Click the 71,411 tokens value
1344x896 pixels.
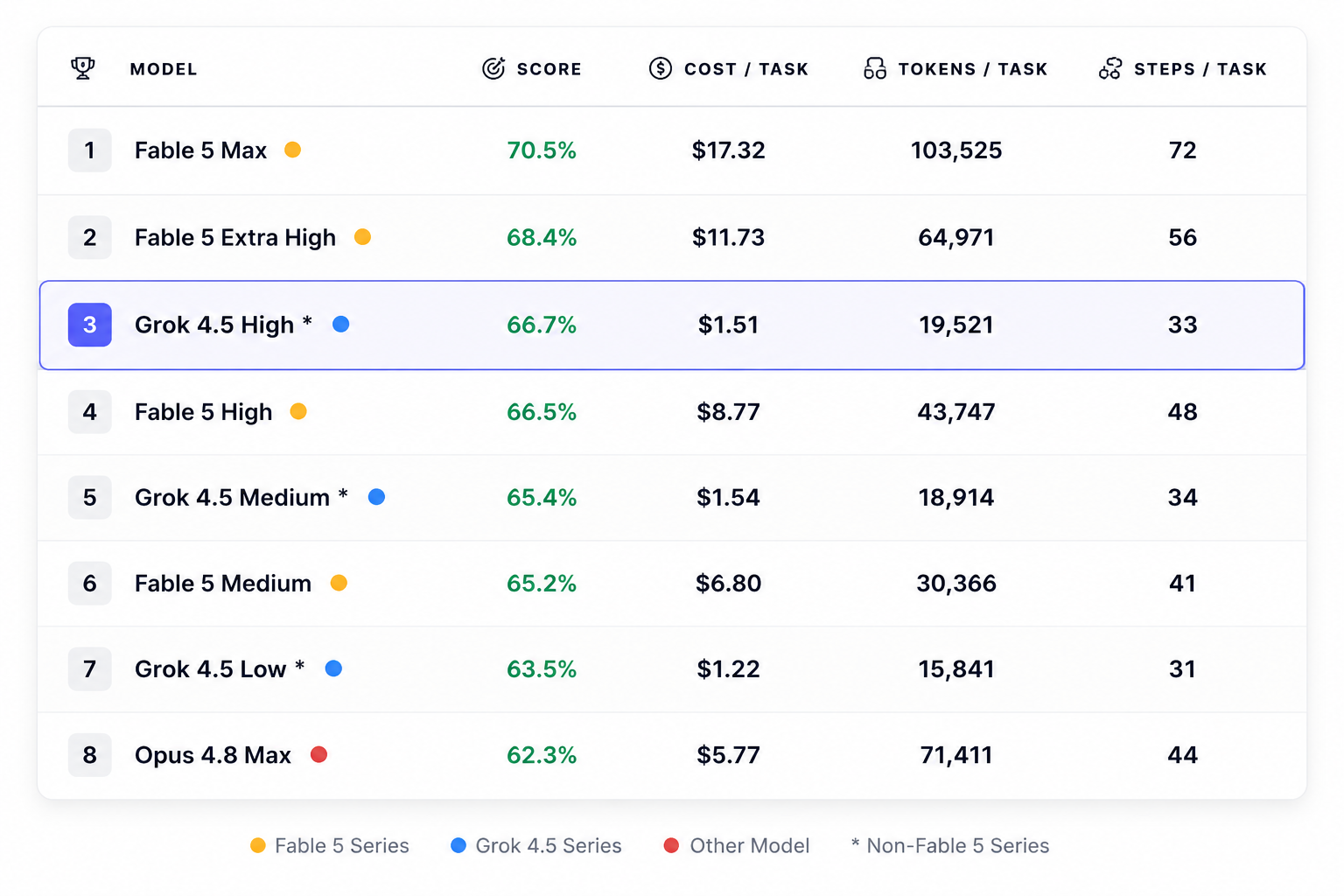point(956,755)
